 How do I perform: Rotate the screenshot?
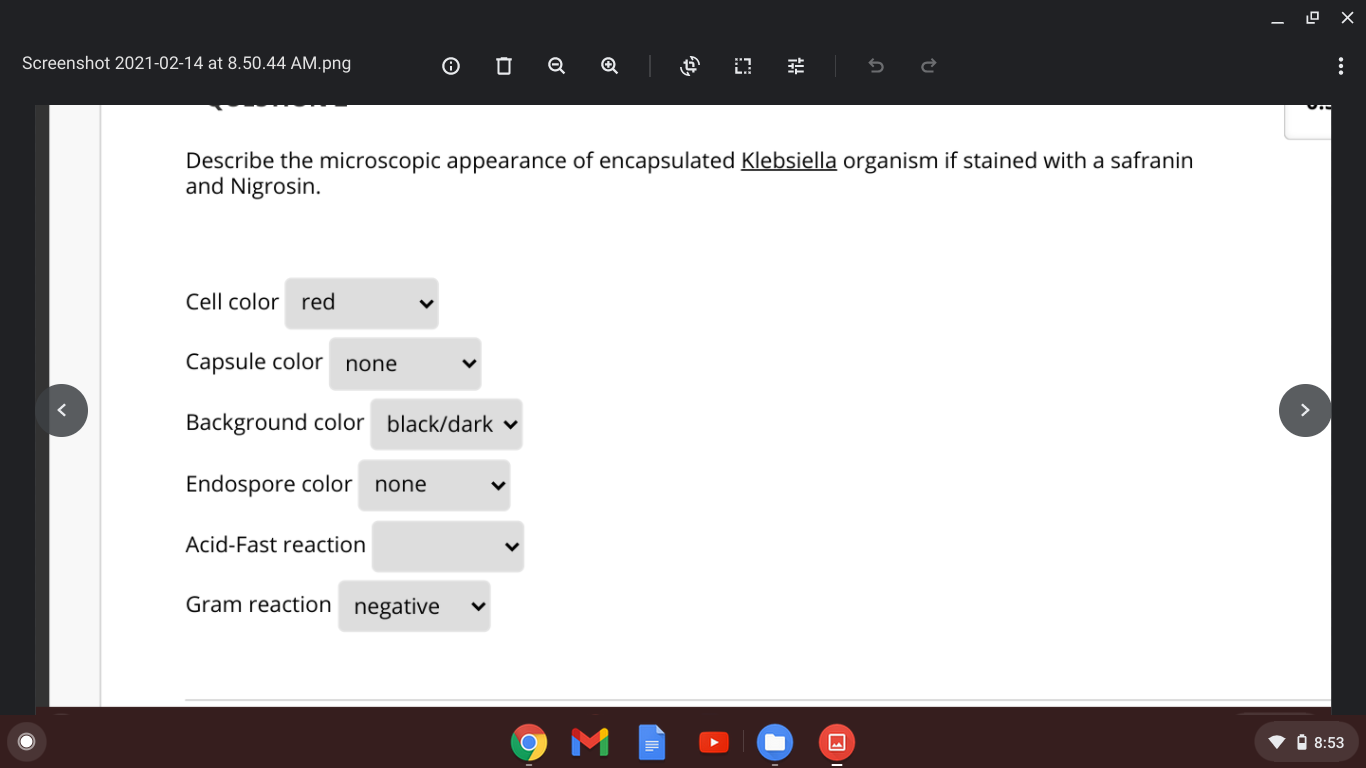click(x=689, y=65)
